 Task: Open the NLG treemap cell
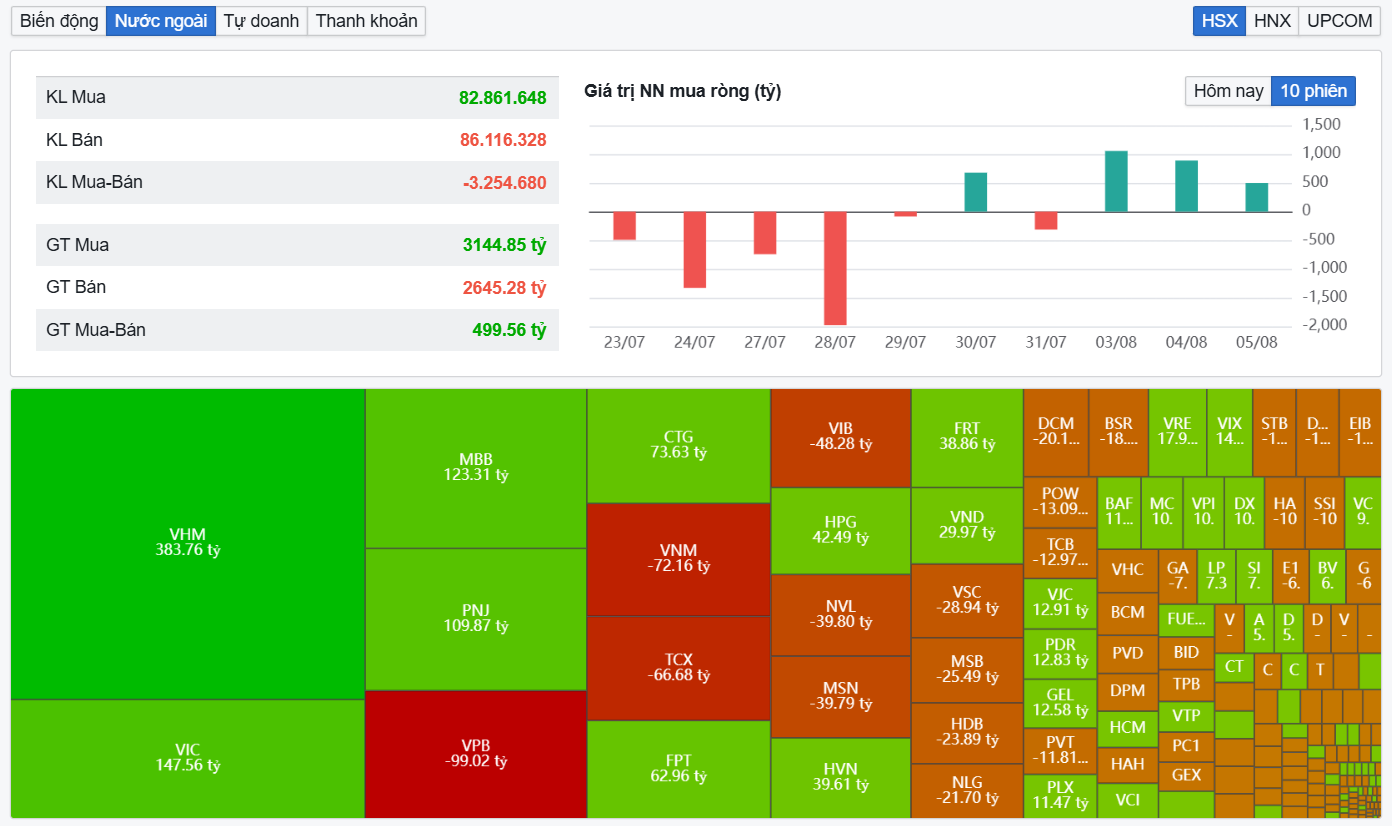967,790
